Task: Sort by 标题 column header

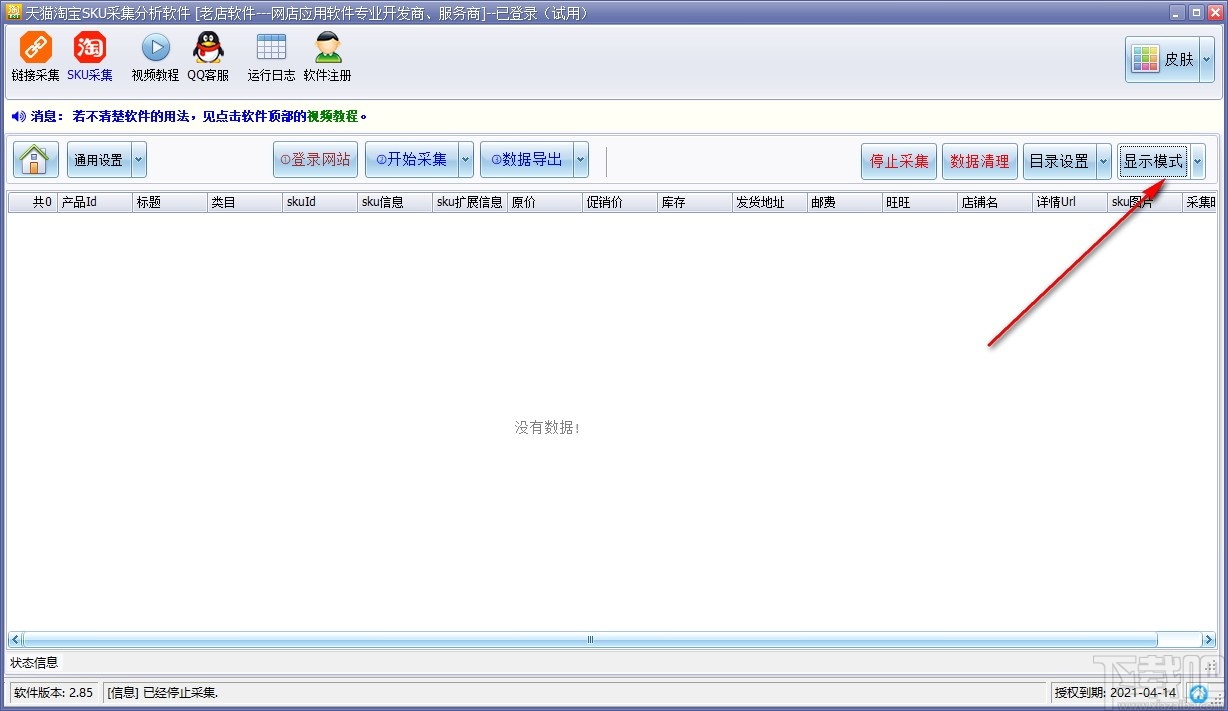Action: [170, 202]
